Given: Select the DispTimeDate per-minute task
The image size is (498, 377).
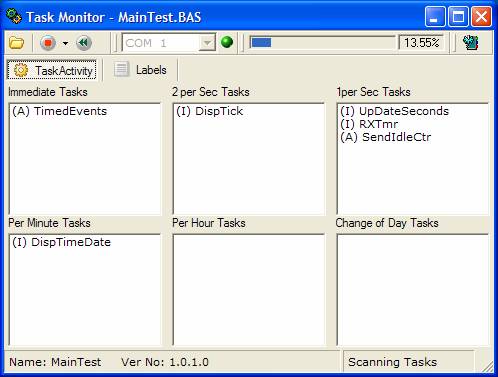Looking at the screenshot, I should 61,242.
